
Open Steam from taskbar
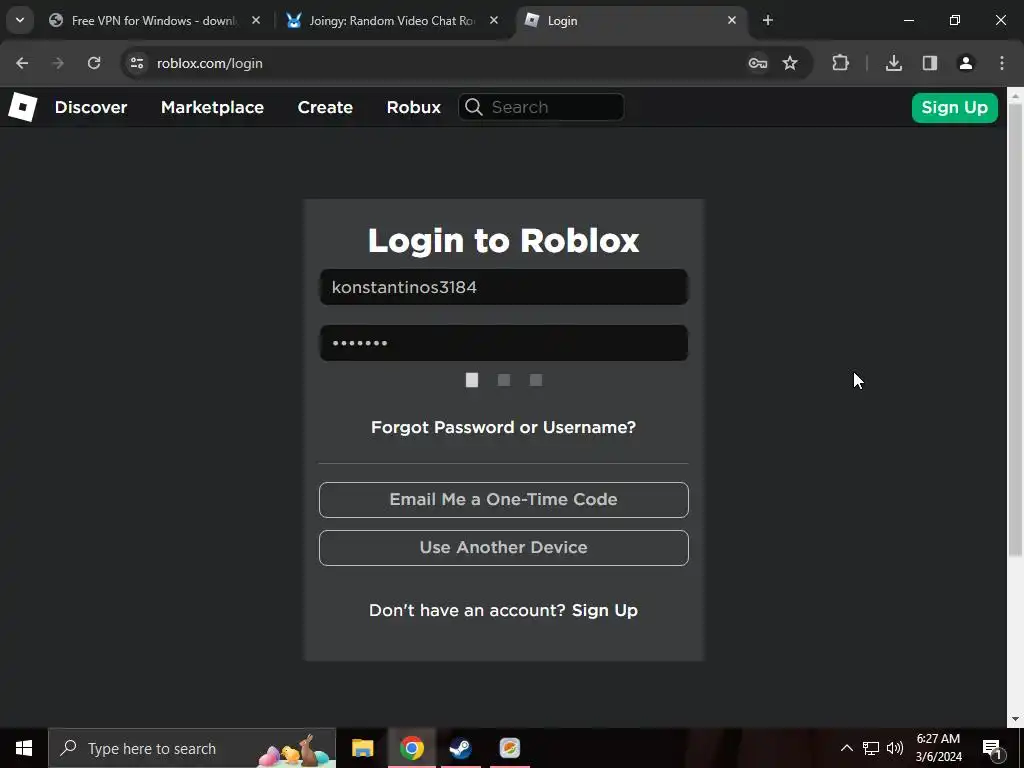(x=460, y=748)
